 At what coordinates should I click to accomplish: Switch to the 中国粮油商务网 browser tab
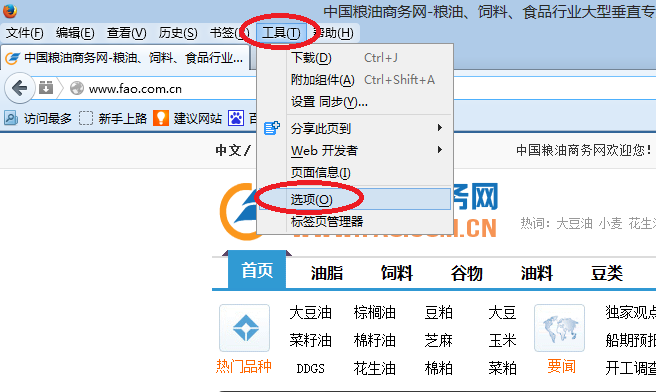tap(125, 58)
